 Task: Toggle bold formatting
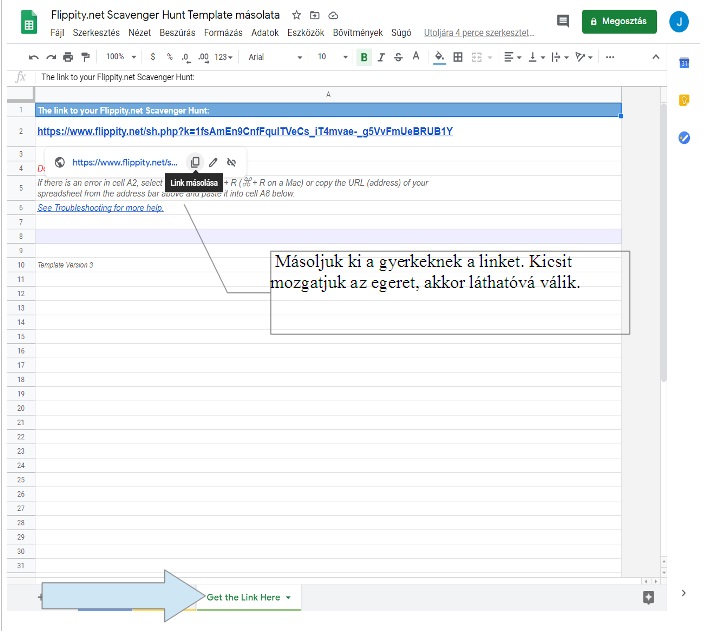[x=364, y=57]
